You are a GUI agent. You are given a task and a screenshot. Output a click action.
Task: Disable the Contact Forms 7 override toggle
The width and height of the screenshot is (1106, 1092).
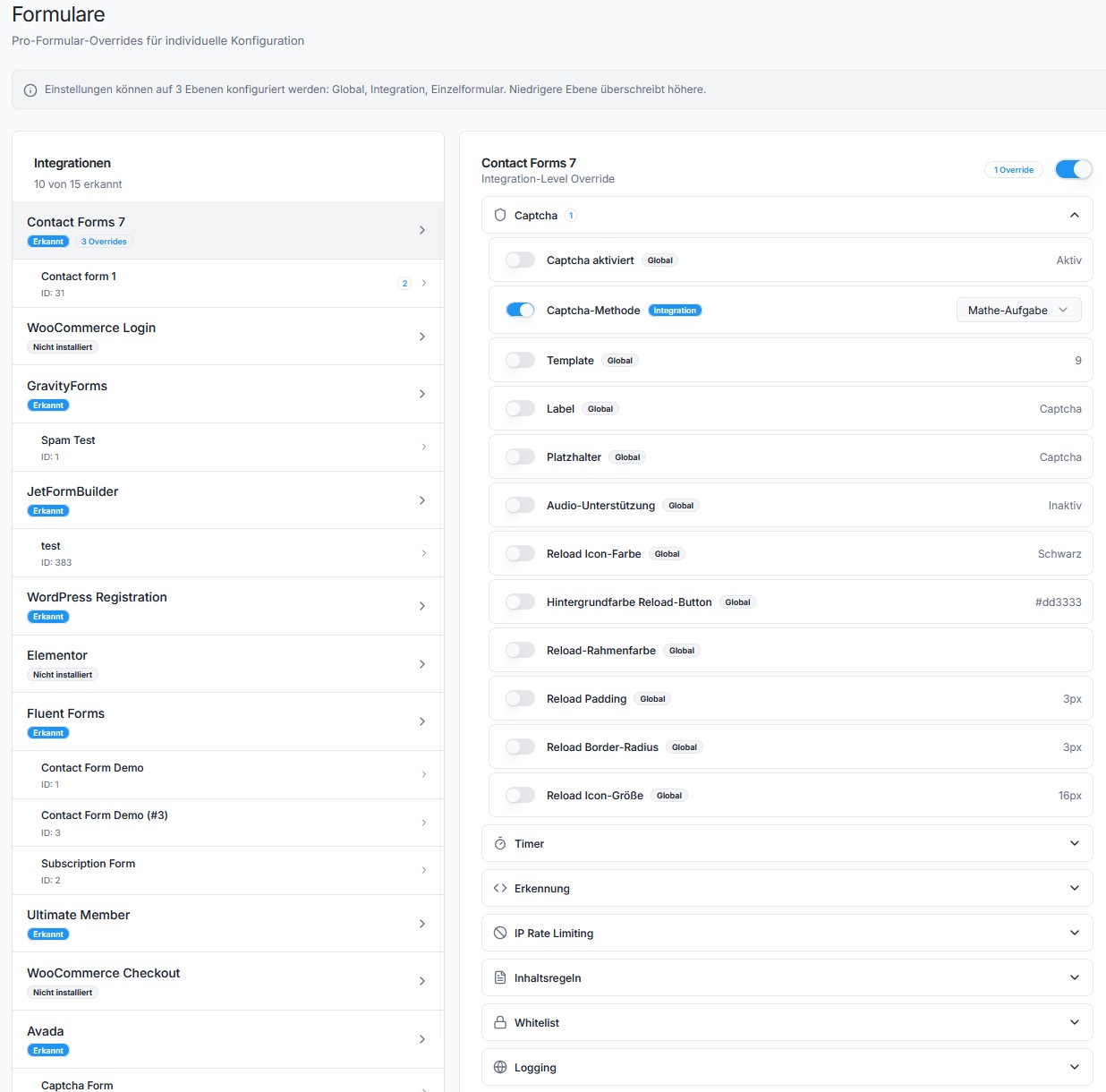[1073, 169]
